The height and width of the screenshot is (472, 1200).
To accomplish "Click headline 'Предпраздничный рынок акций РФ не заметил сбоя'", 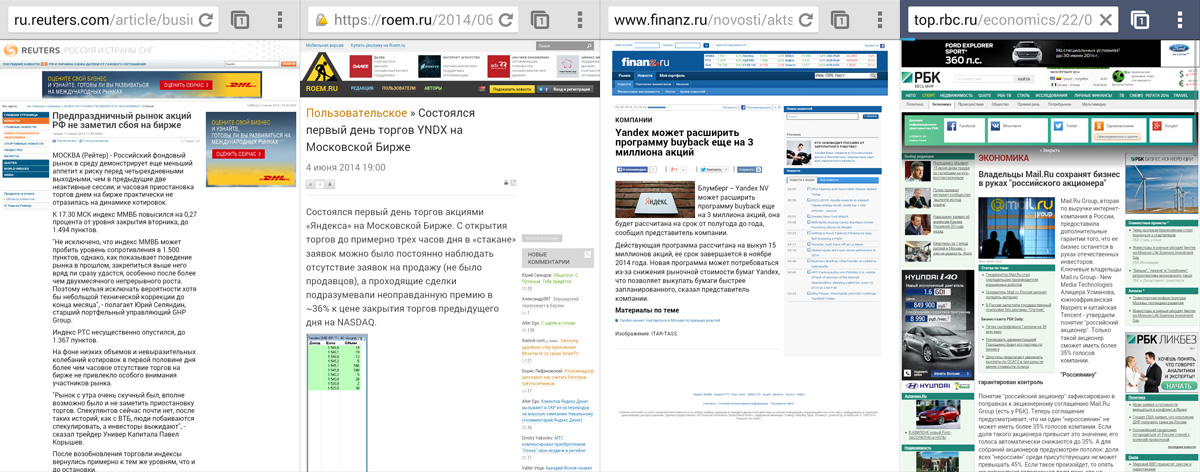I will [121, 122].
